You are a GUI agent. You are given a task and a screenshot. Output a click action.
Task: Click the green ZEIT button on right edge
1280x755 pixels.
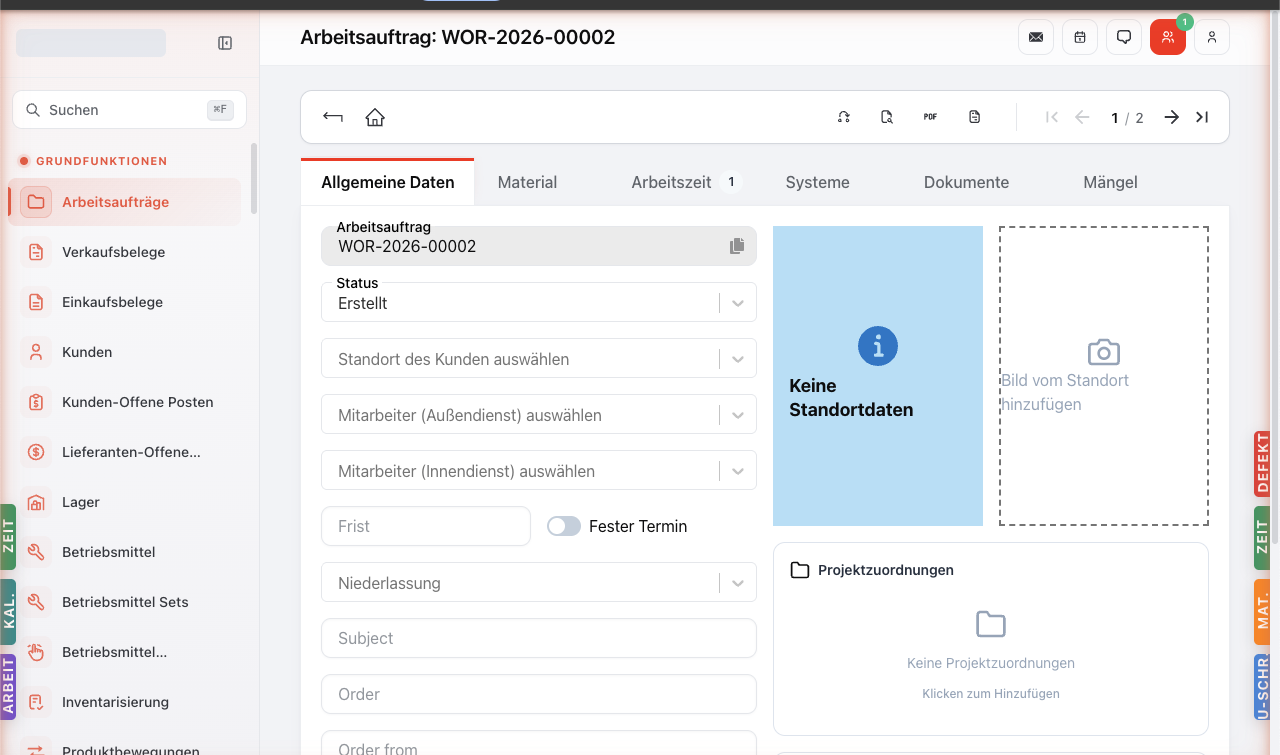pyautogui.click(x=1262, y=538)
